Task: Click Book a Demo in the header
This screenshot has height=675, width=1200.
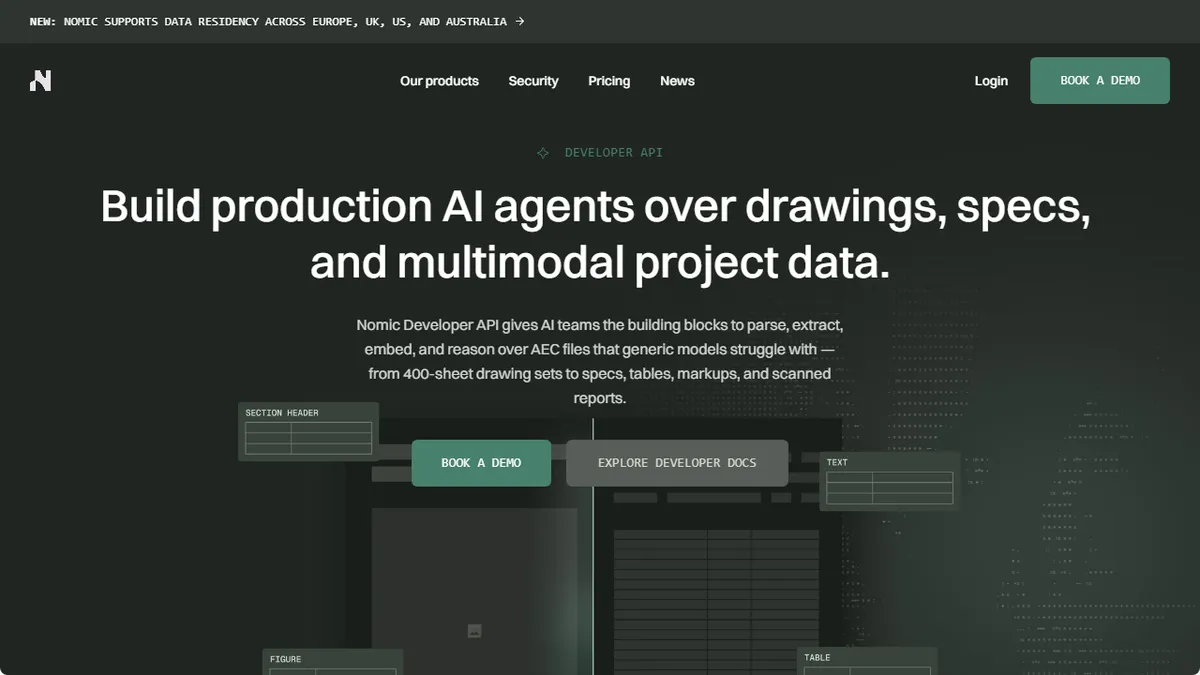Action: pyautogui.click(x=1100, y=81)
